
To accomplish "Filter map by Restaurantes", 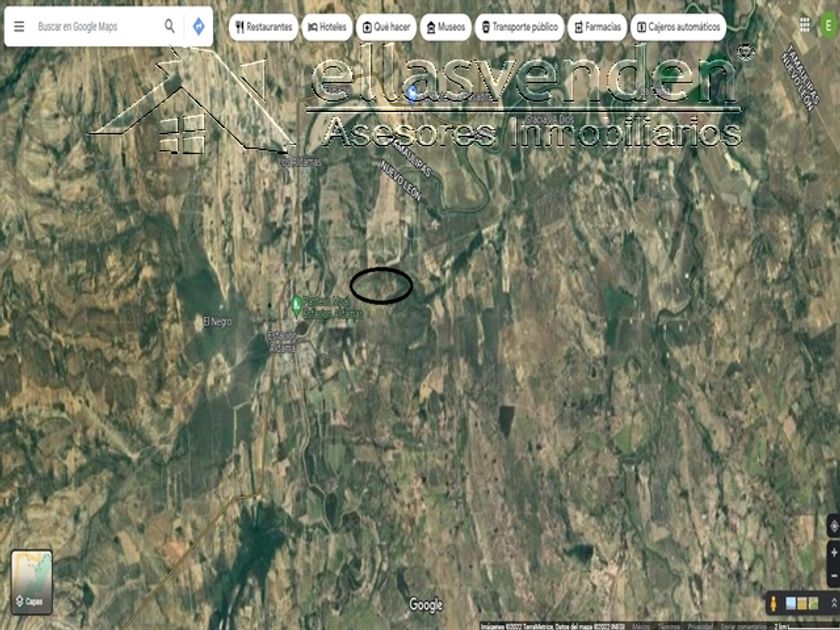I will click(x=264, y=27).
